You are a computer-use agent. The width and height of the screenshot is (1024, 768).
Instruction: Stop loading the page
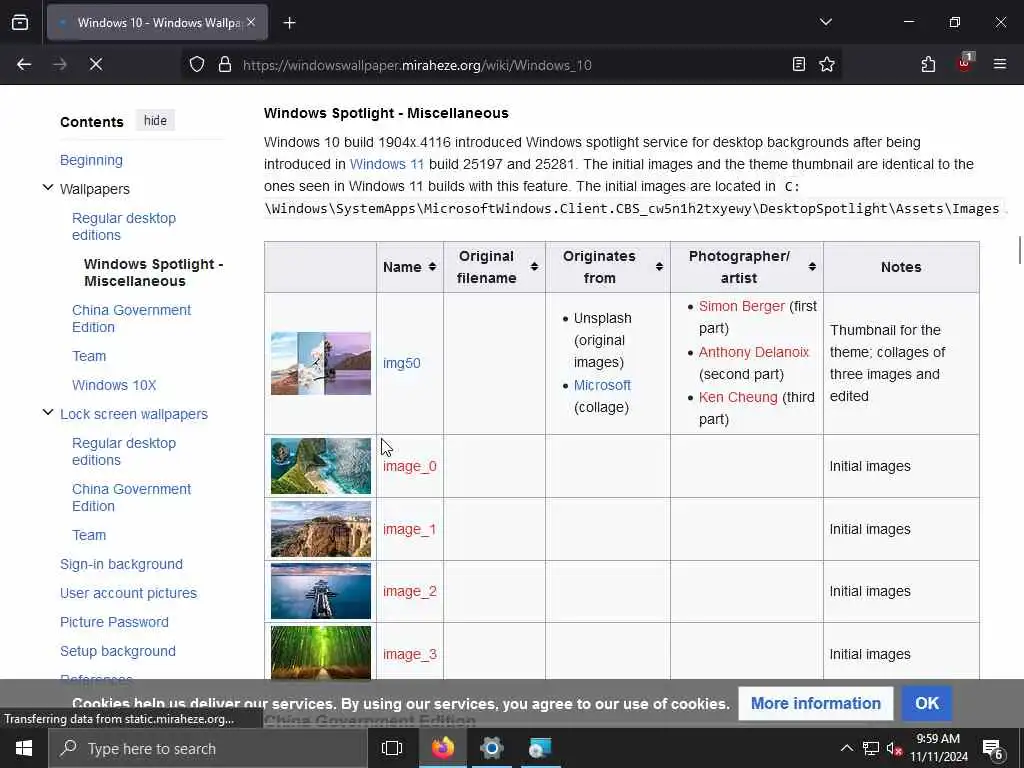(96, 64)
